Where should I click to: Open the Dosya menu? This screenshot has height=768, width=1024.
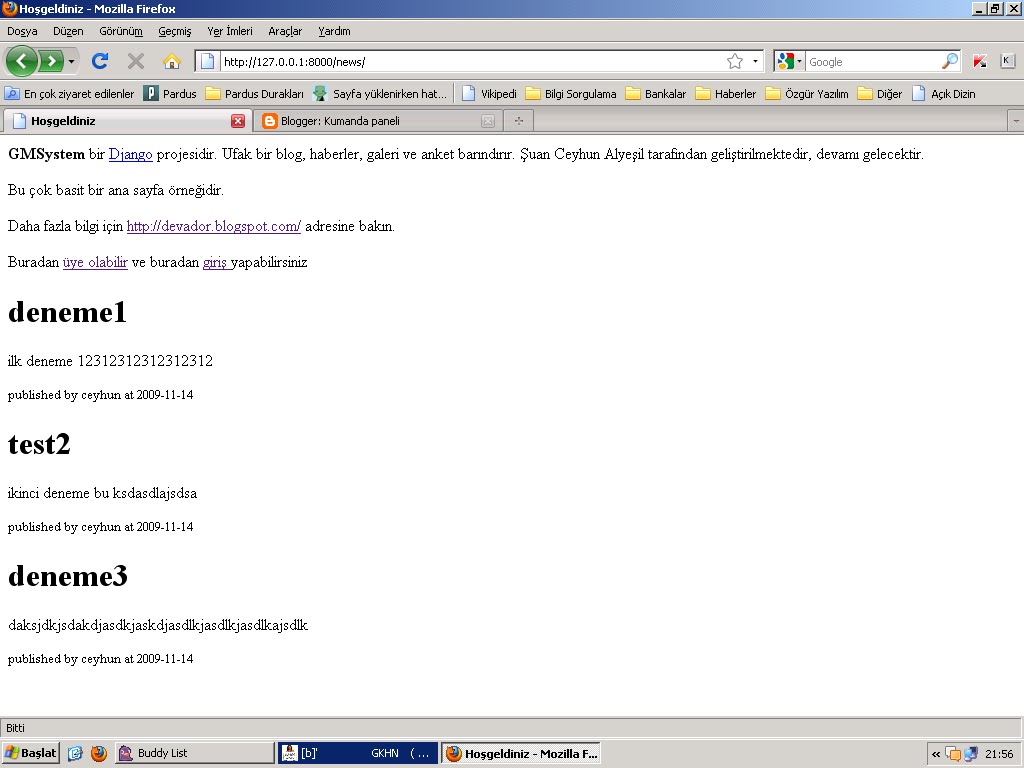click(x=22, y=31)
